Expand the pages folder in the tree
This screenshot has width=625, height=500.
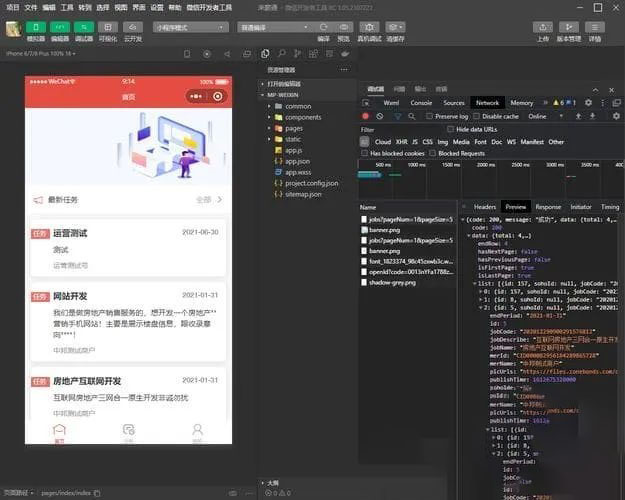[293, 128]
